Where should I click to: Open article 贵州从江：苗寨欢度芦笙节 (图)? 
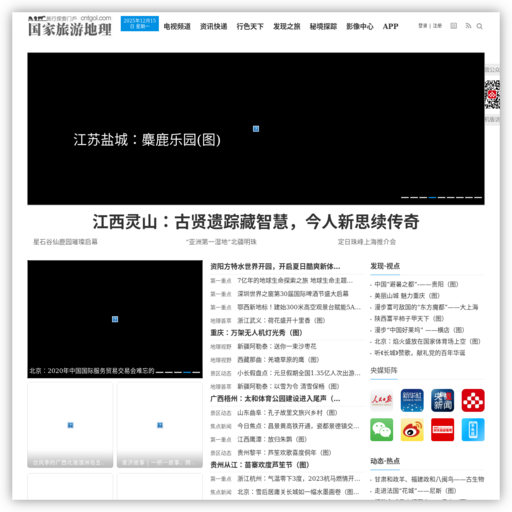click(260, 465)
